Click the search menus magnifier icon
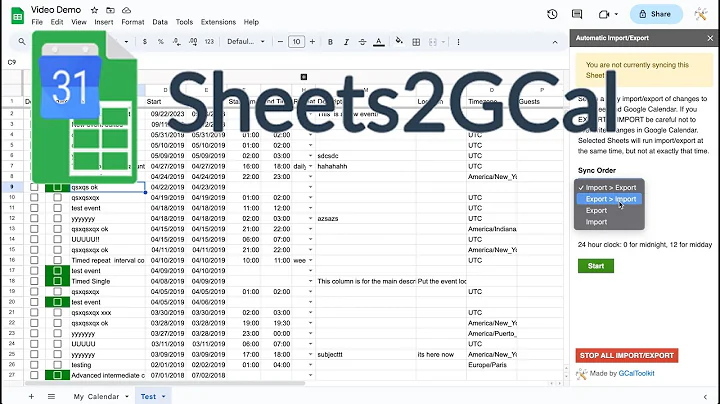 pos(22,42)
